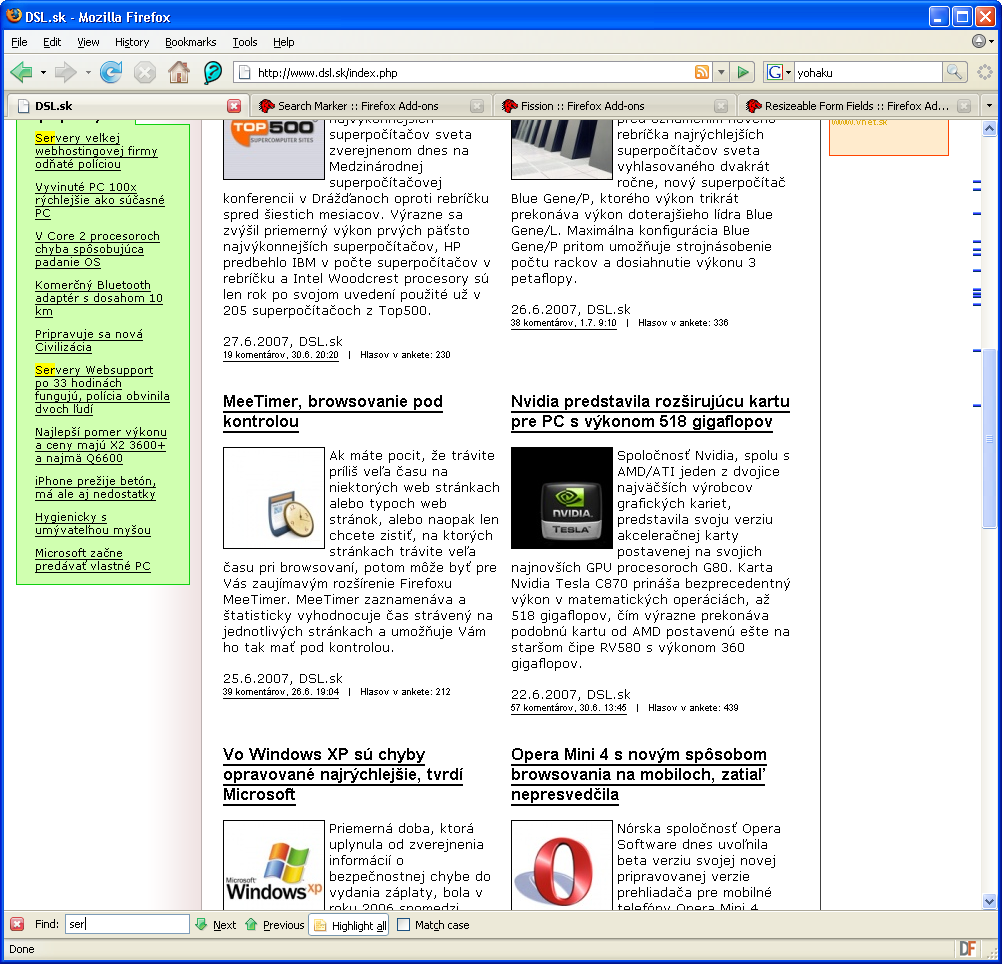1002x964 pixels.
Task: Click the Microsoft Windows XP logo thumbnail
Action: 274,865
